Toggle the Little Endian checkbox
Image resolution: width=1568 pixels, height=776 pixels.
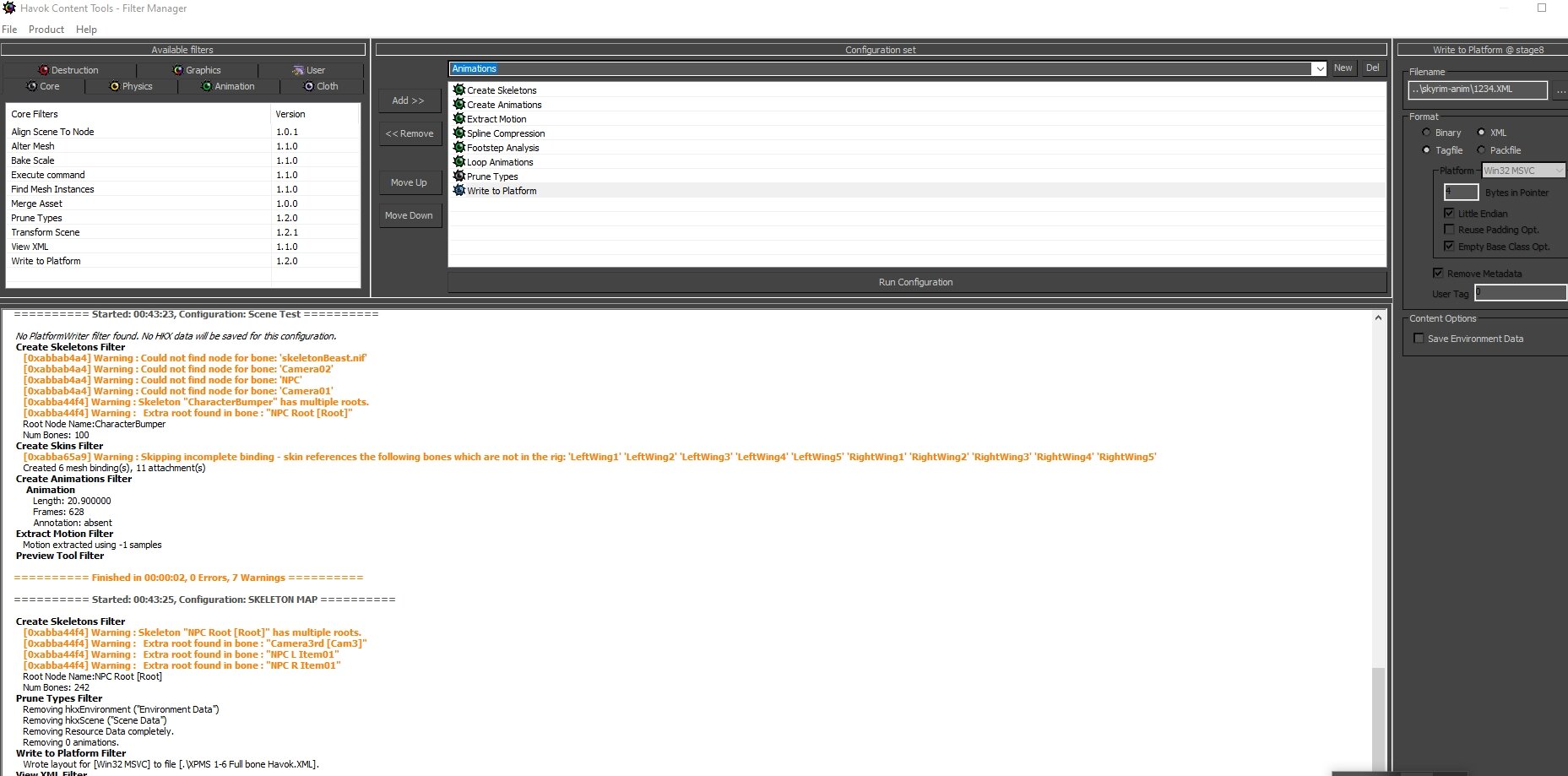click(1449, 214)
